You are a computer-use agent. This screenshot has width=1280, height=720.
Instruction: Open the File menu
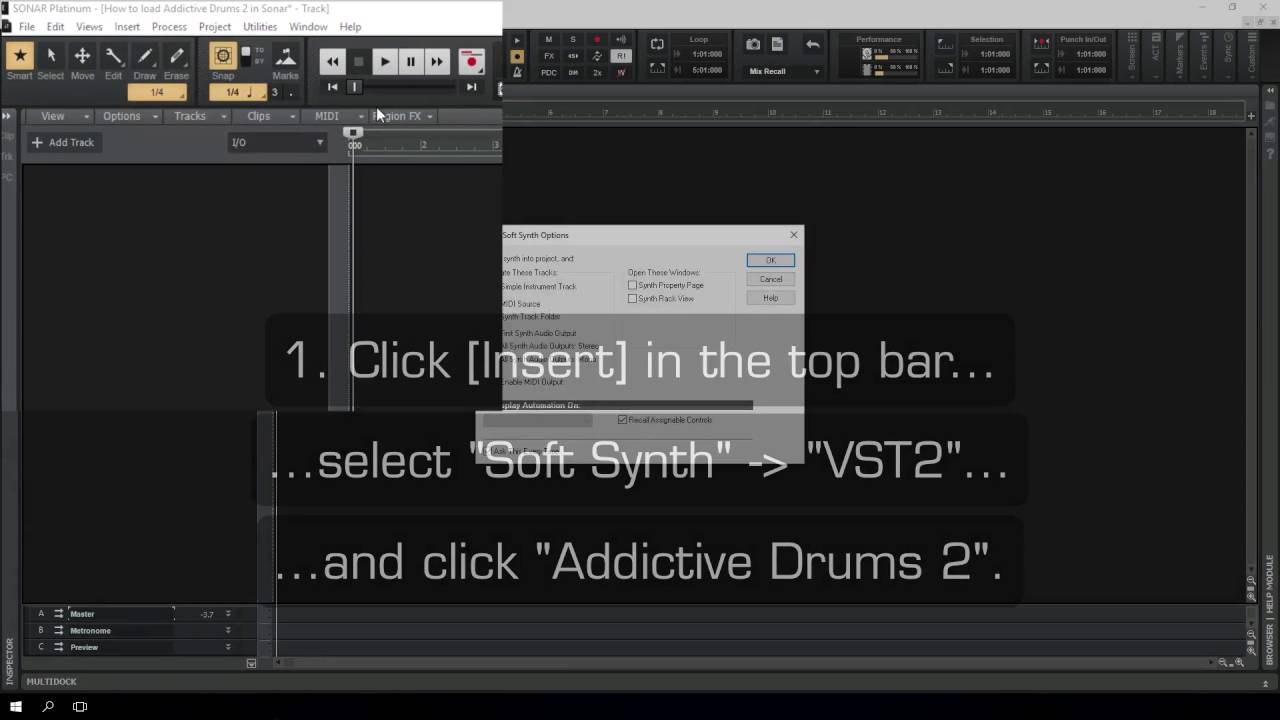(x=27, y=27)
